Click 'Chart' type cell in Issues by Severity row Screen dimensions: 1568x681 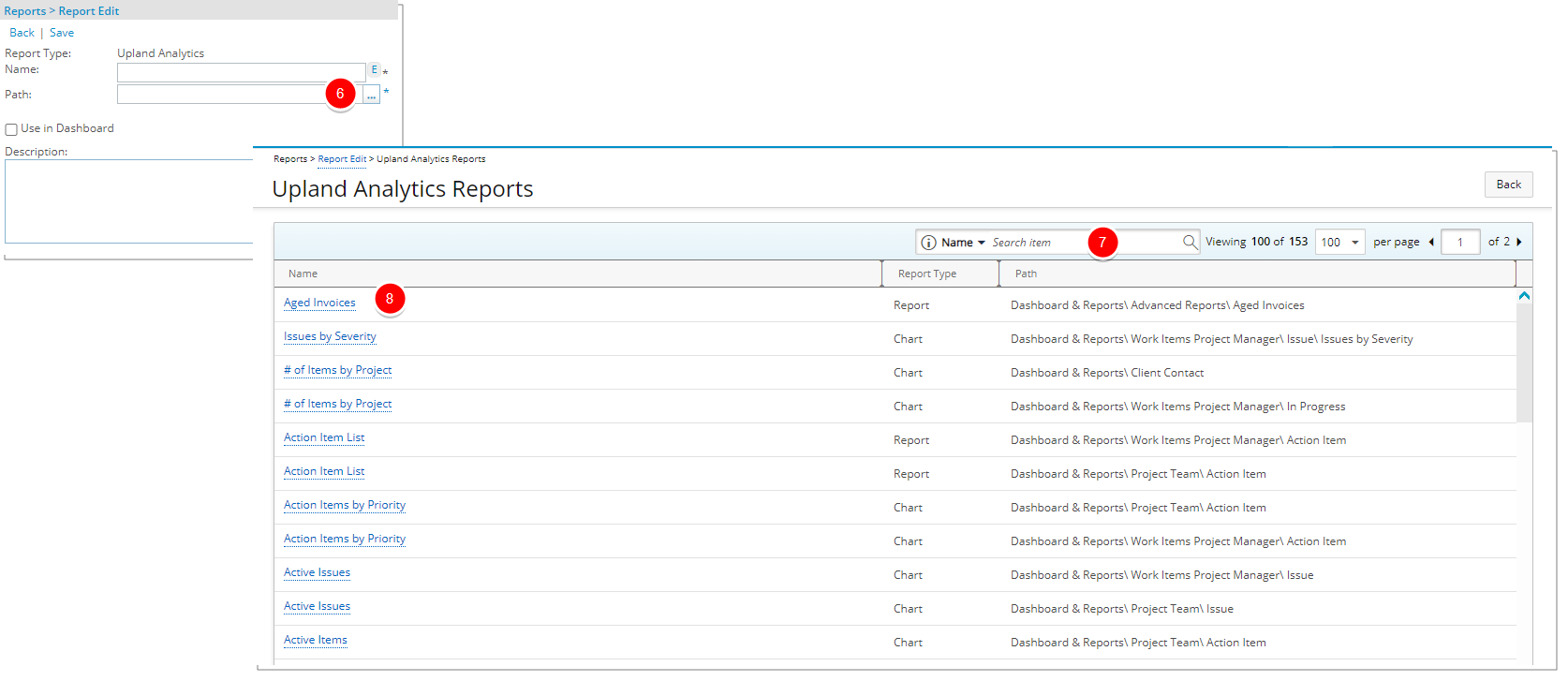coord(908,339)
